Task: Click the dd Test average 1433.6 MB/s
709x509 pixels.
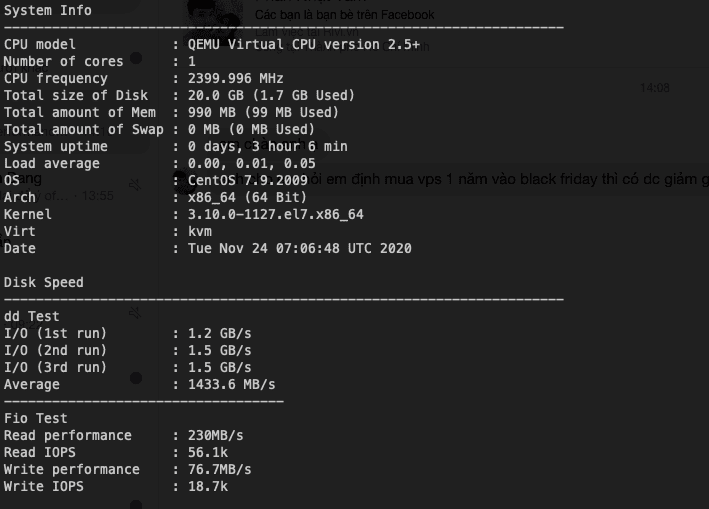Action: click(x=232, y=384)
